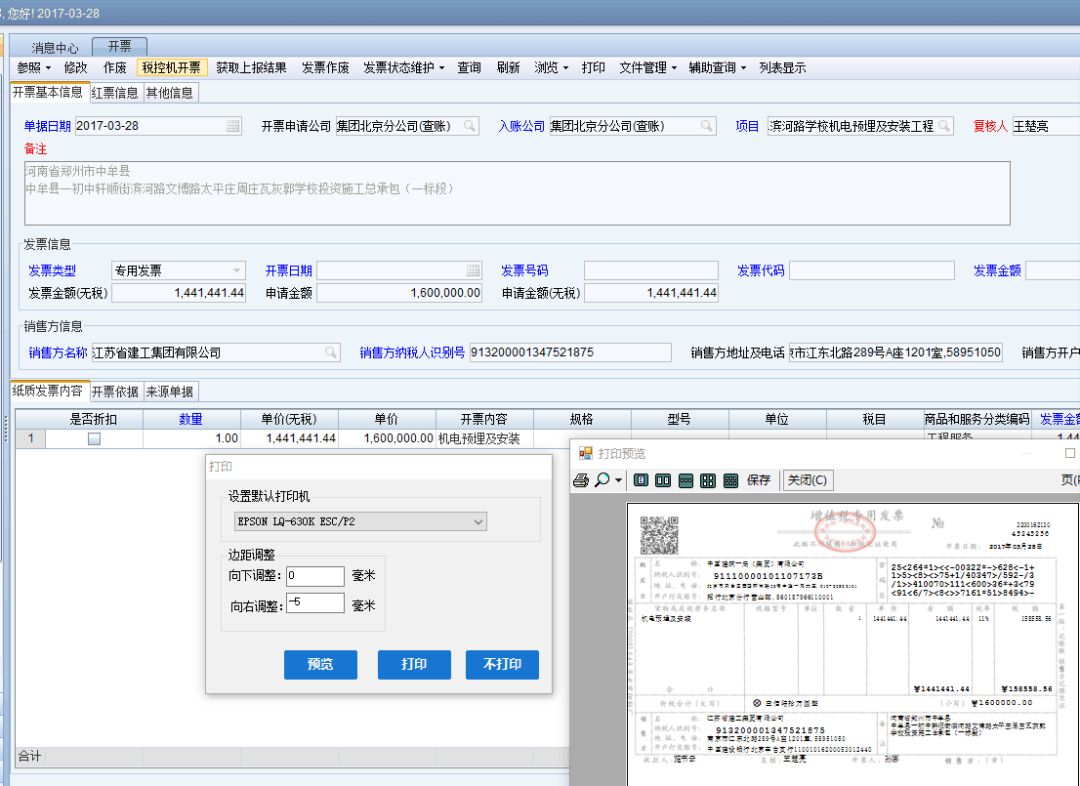The width and height of the screenshot is (1080, 786).
Task: Click the 打印预览 window app icon
Action: coord(585,453)
